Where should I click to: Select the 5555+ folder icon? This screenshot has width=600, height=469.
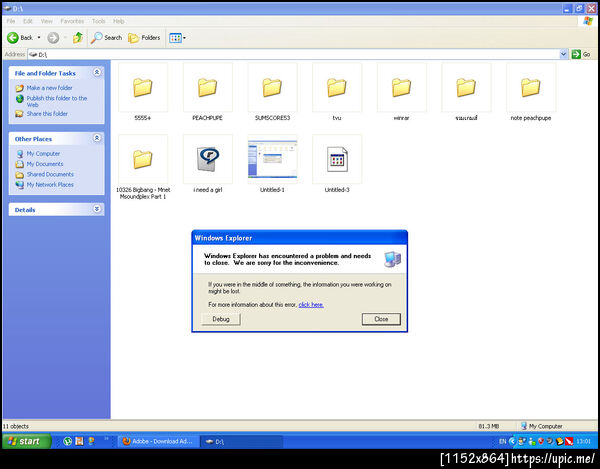143,88
